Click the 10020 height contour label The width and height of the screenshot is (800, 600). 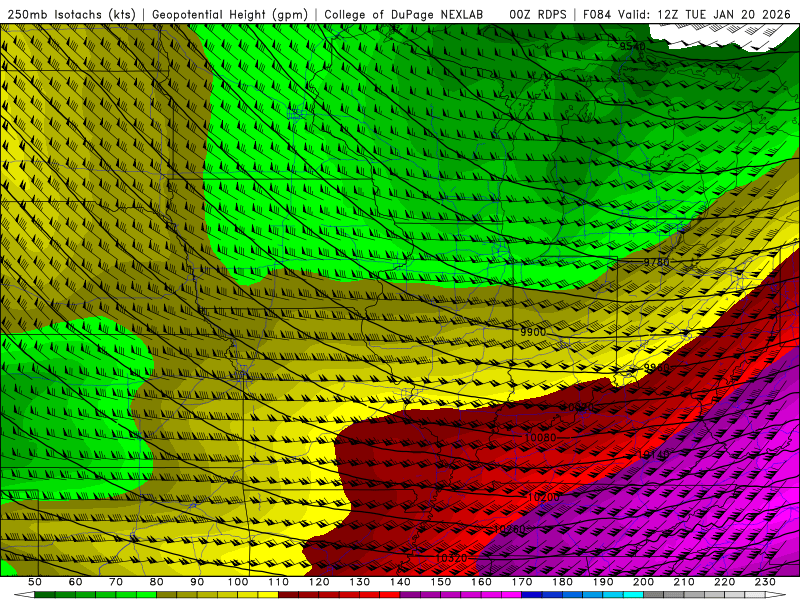(578, 407)
